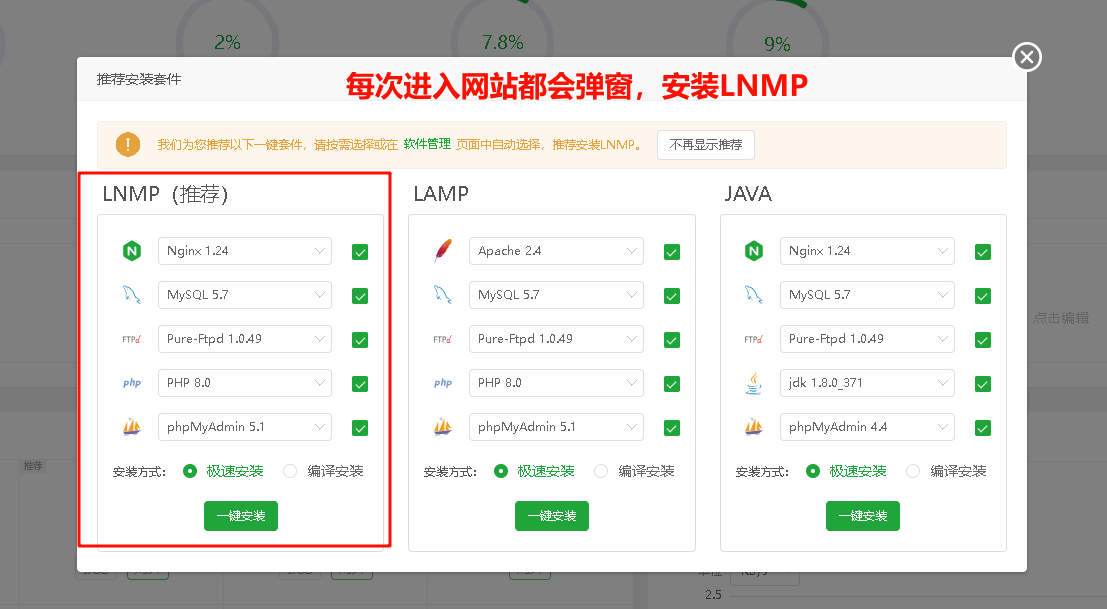Uncheck Pure-Ftpd in LNMP column
The height and width of the screenshot is (609, 1107).
pyautogui.click(x=360, y=340)
